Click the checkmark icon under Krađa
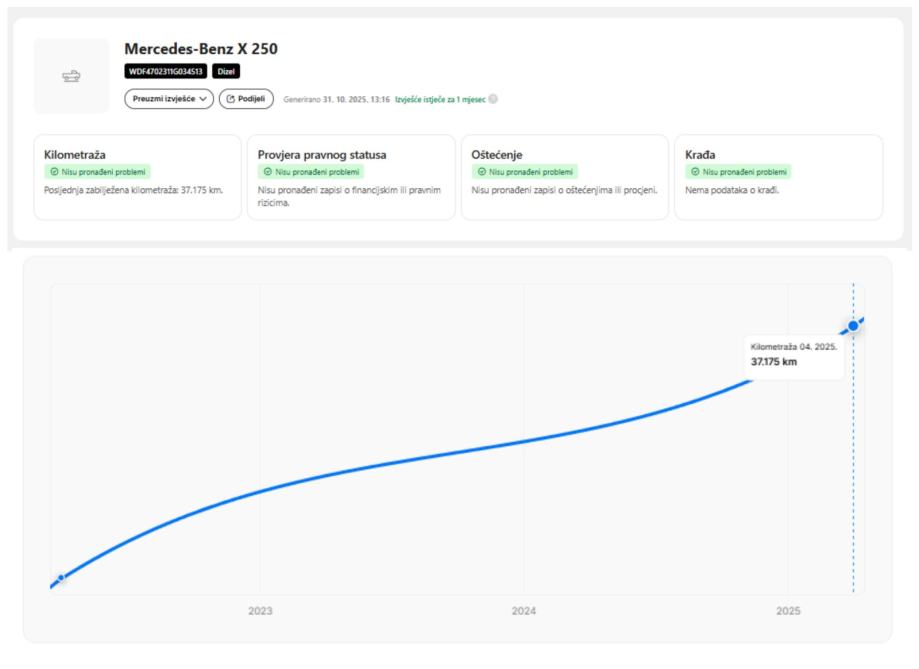 coord(695,172)
